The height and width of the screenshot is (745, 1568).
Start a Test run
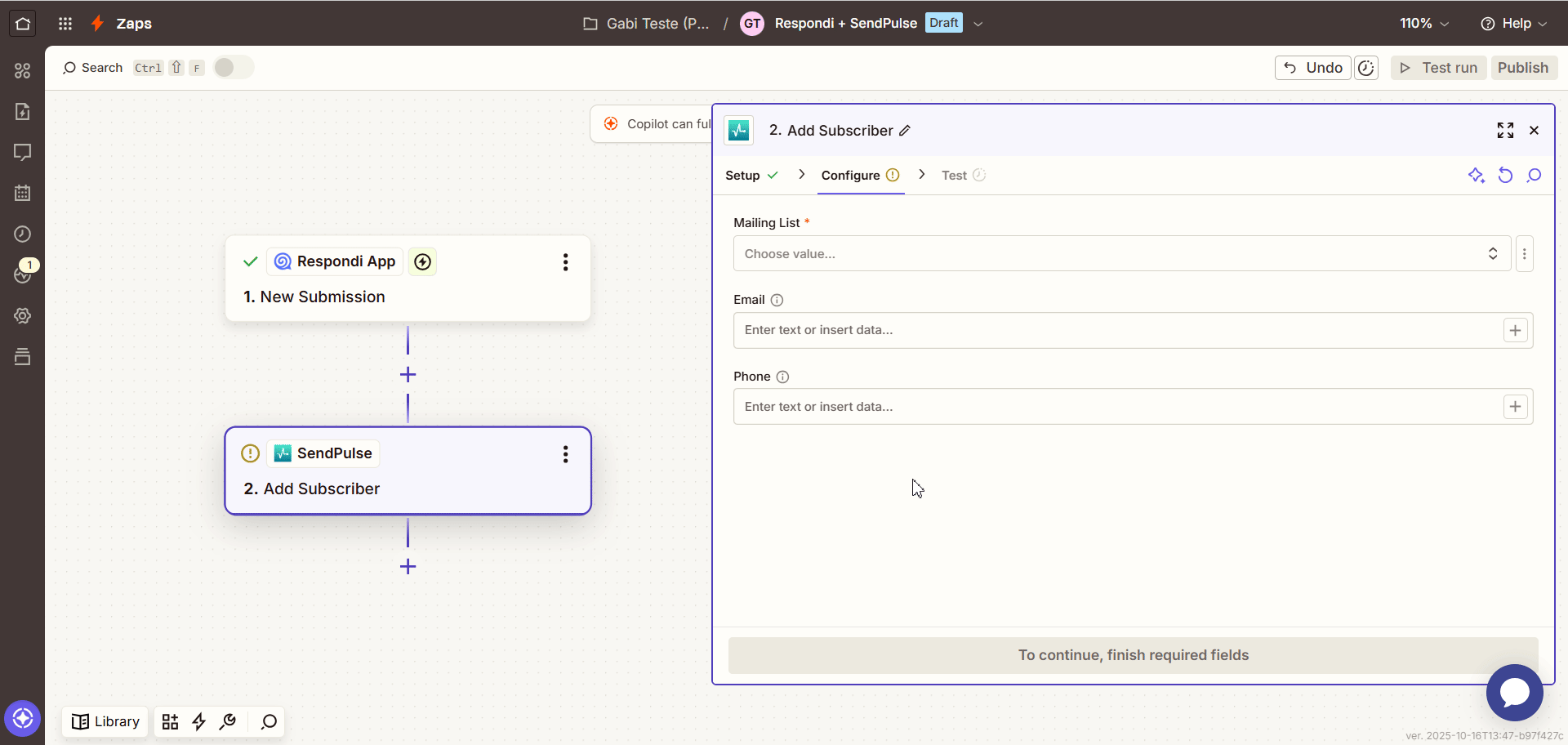1438,68
